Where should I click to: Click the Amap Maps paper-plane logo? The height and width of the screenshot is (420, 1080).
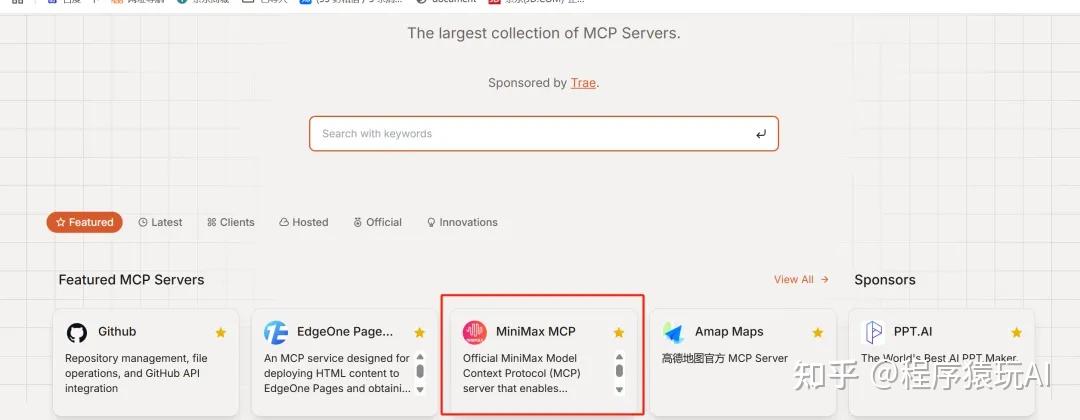pyautogui.click(x=674, y=333)
